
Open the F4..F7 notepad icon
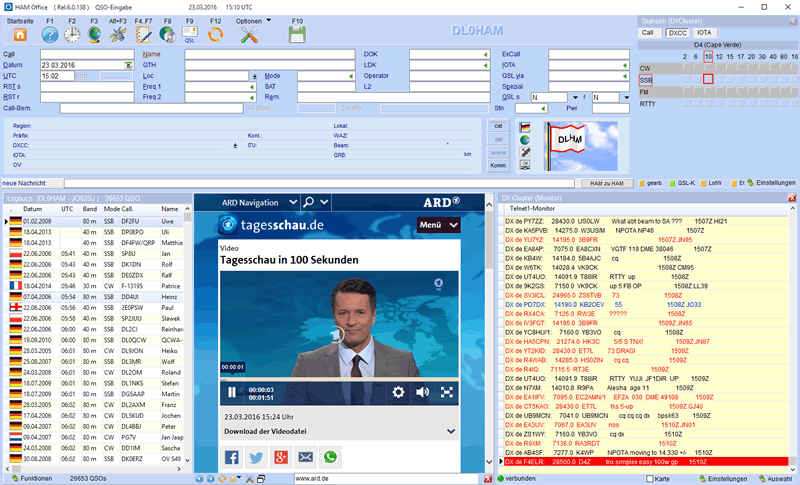143,35
